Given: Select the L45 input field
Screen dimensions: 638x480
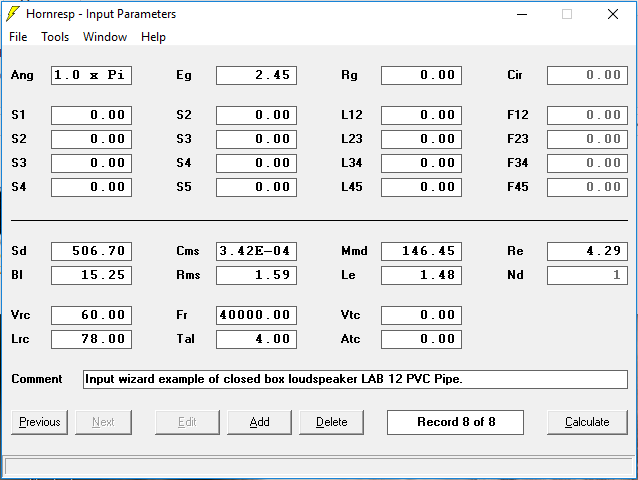Looking at the screenshot, I should coord(422,187).
